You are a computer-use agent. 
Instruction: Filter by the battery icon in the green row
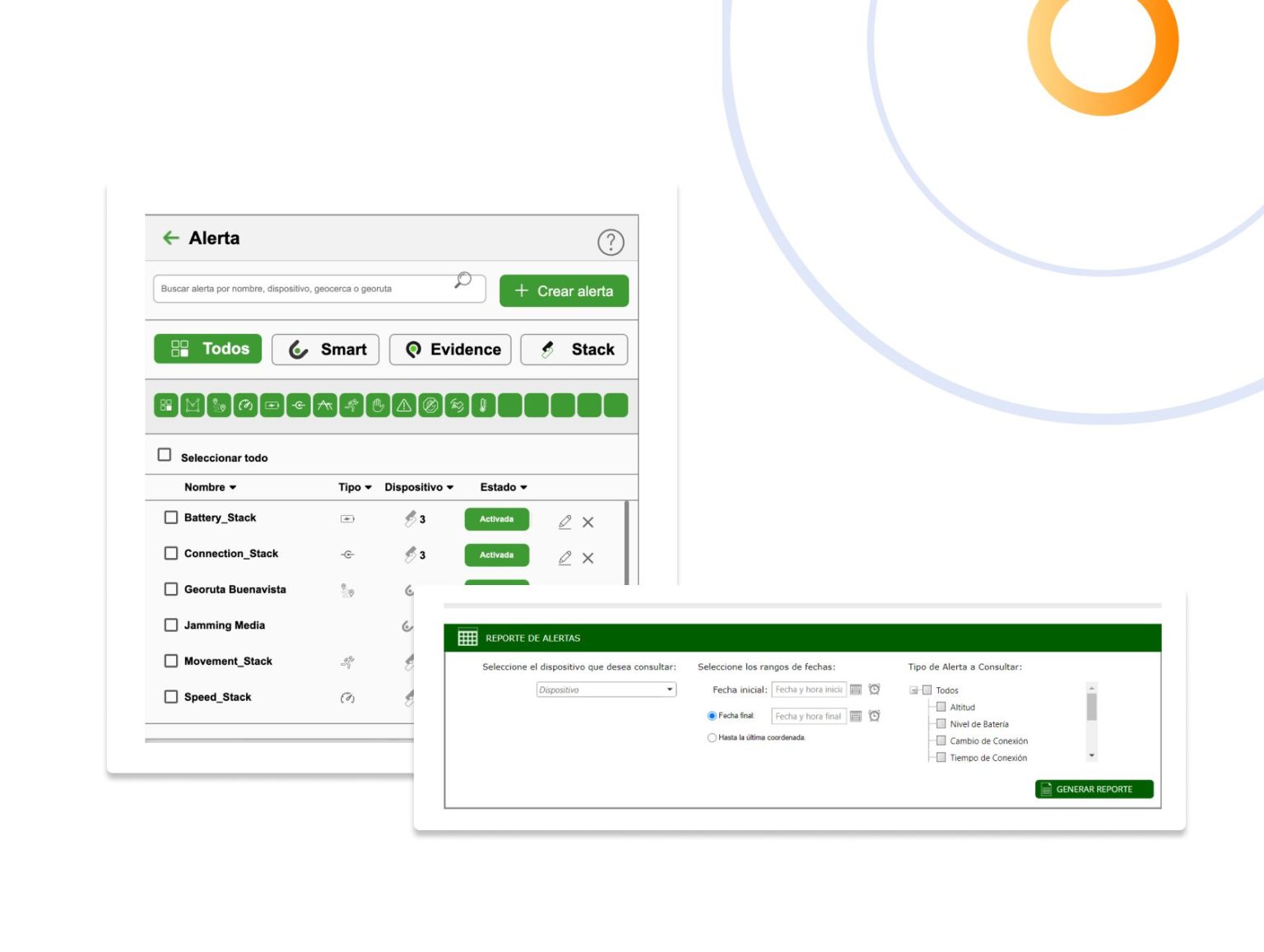[x=272, y=405]
